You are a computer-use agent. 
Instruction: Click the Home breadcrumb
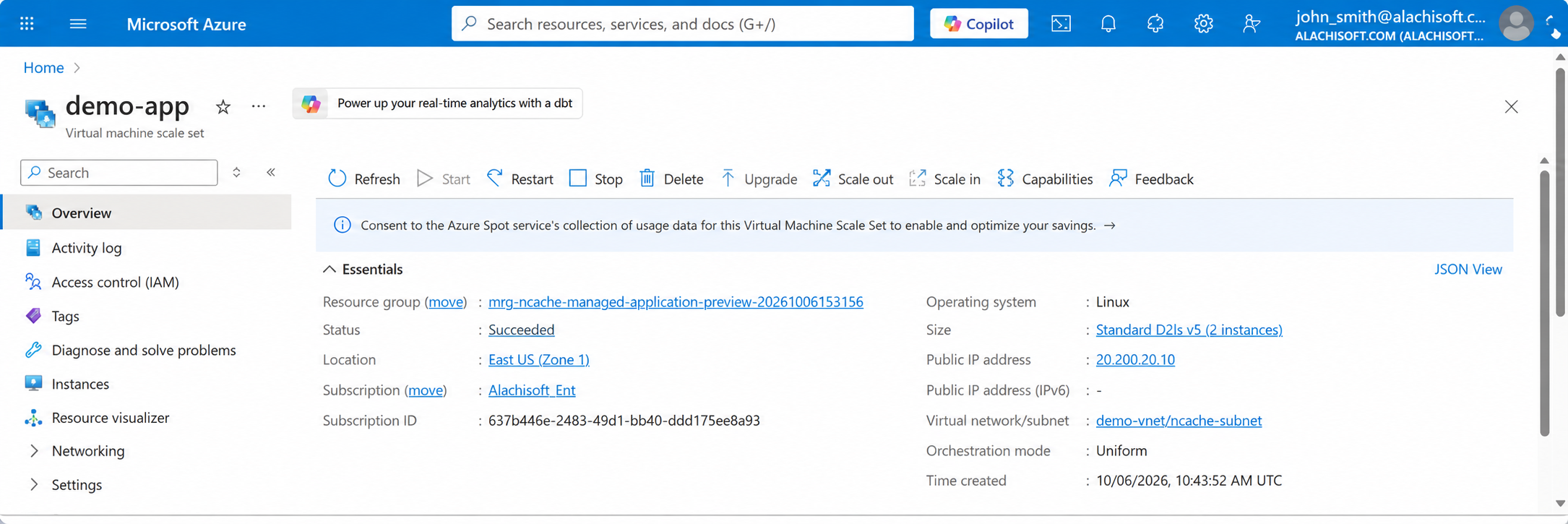click(43, 68)
